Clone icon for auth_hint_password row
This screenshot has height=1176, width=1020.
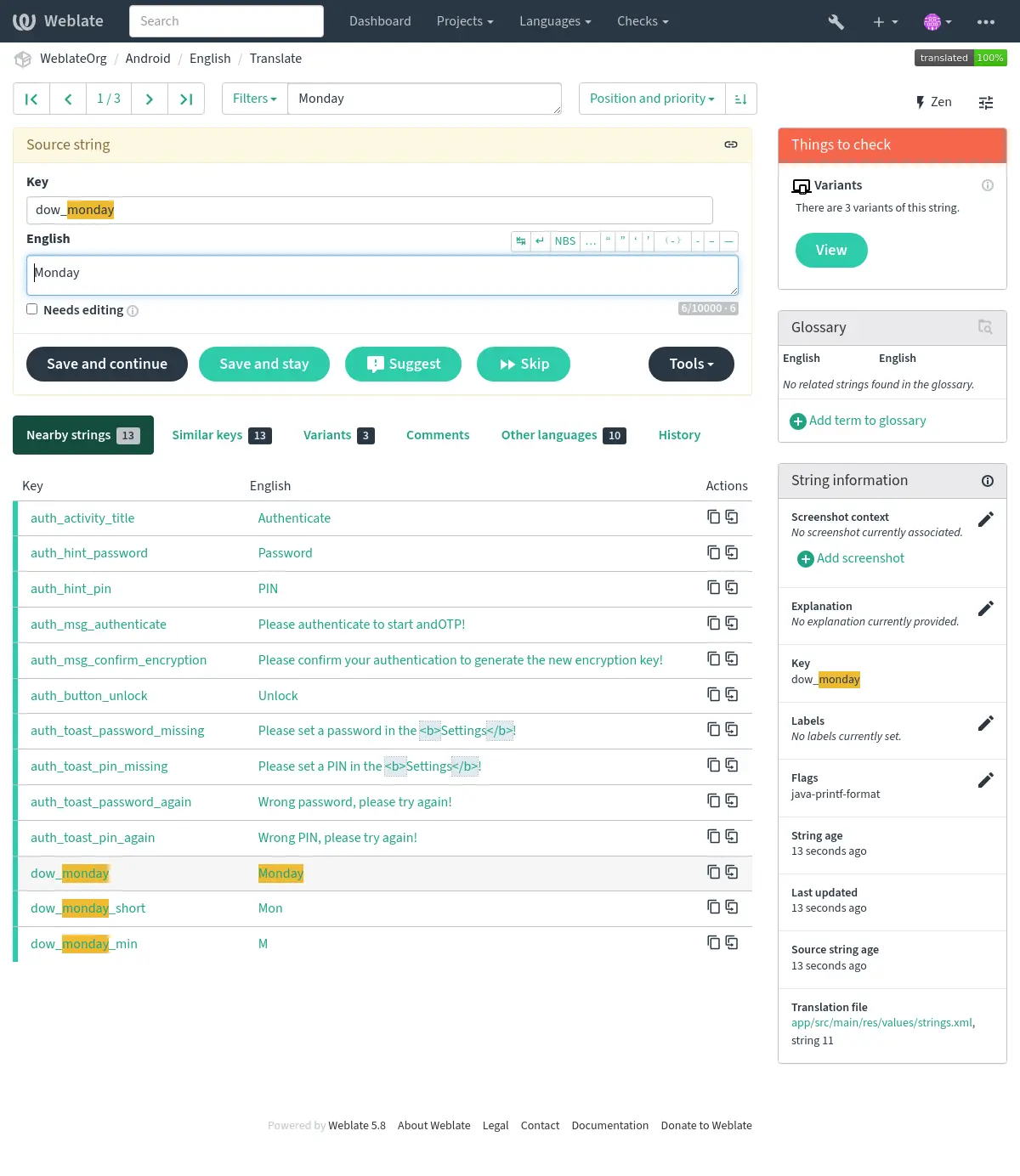(732, 552)
